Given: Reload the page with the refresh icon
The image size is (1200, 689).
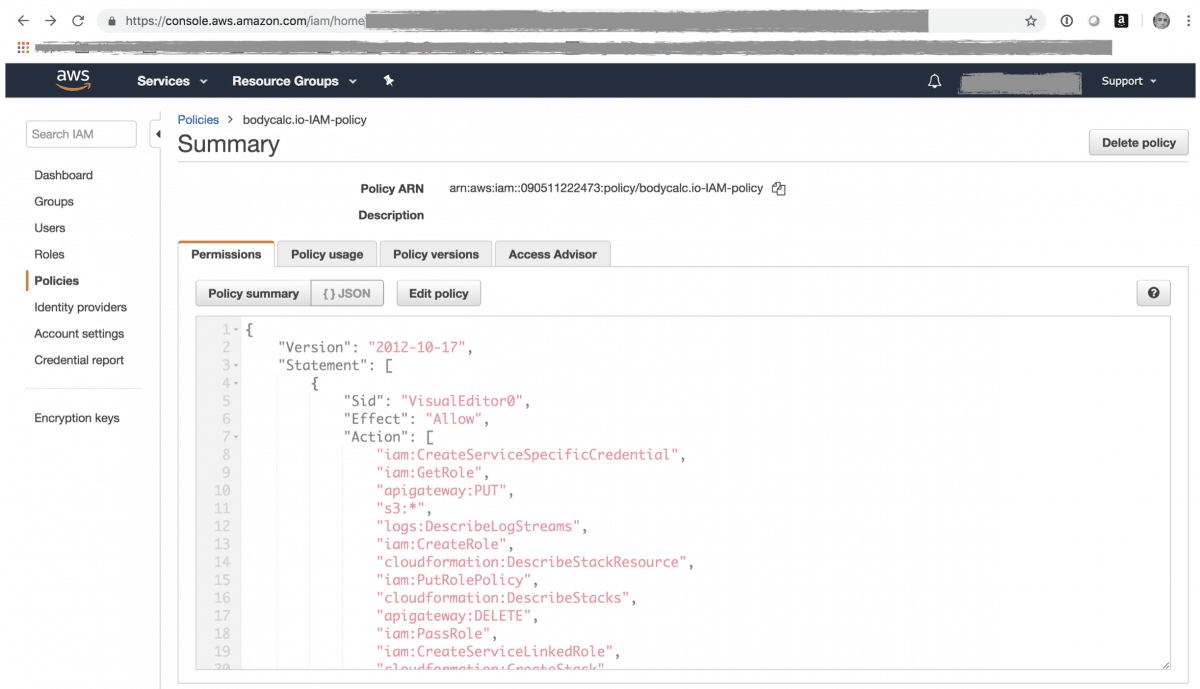Looking at the screenshot, I should coord(78,20).
